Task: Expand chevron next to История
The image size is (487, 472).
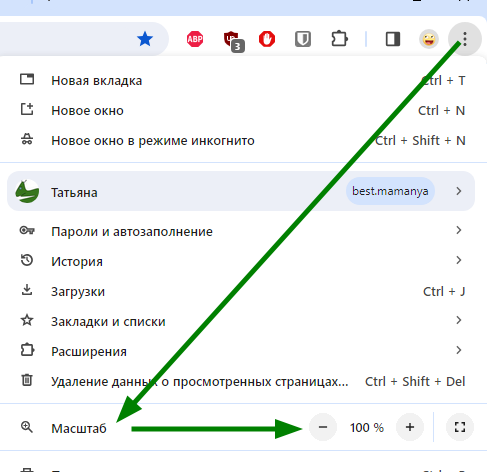Action: pos(459,260)
